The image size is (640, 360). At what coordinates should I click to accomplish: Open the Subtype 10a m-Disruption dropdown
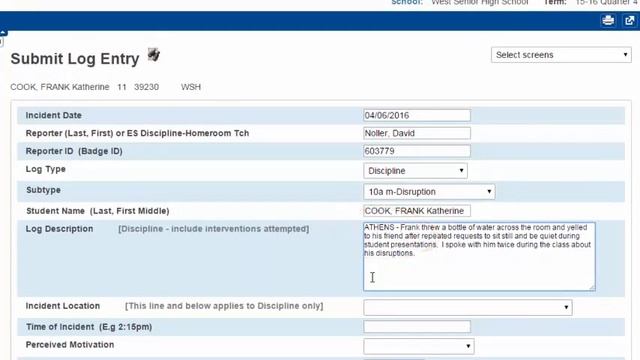coord(429,191)
